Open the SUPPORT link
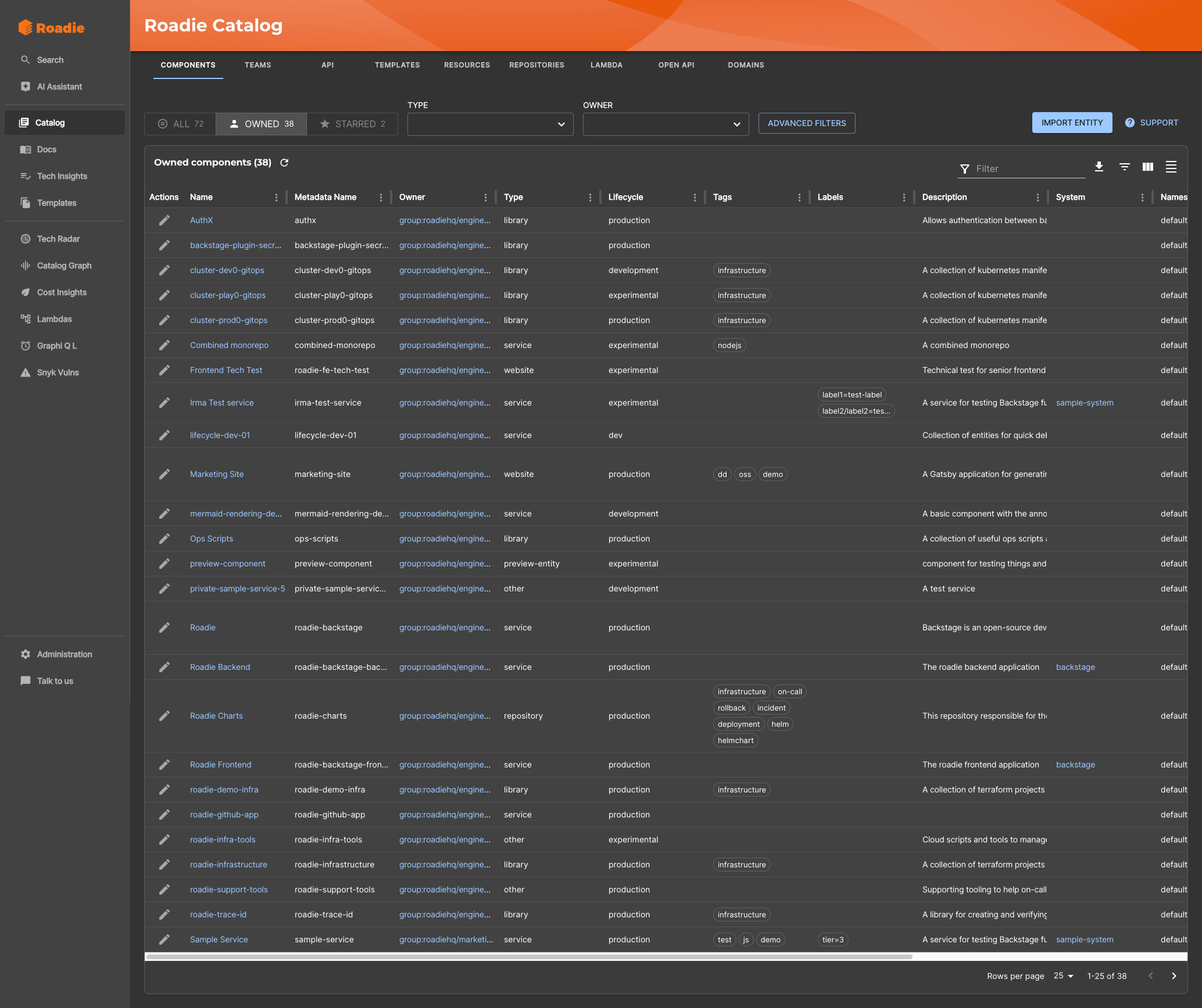 (x=1152, y=123)
